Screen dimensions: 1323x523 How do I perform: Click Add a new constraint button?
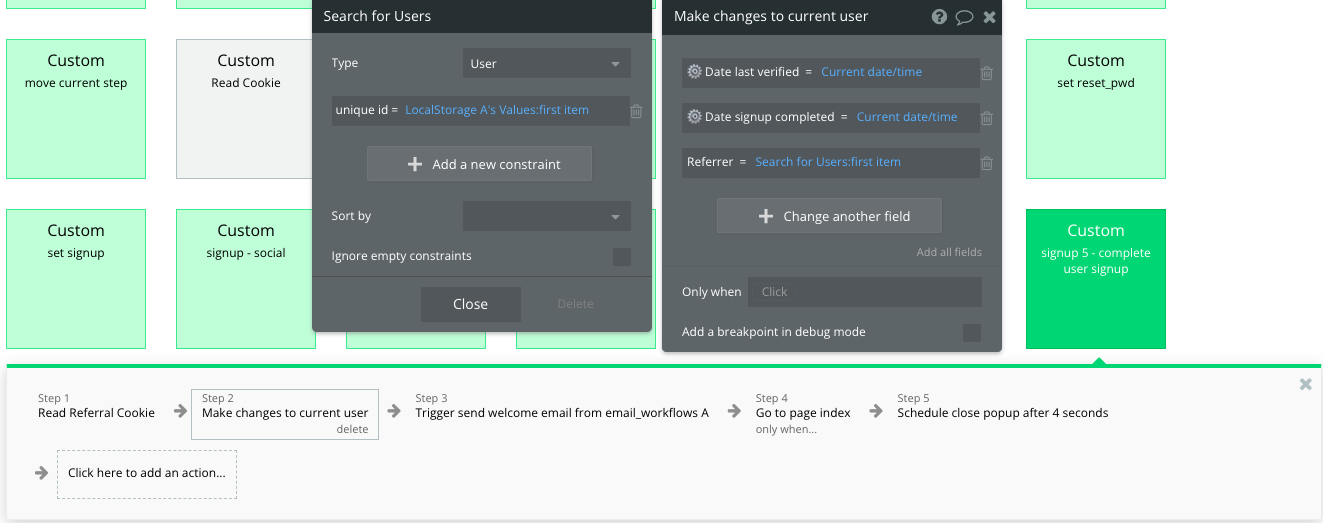(479, 164)
